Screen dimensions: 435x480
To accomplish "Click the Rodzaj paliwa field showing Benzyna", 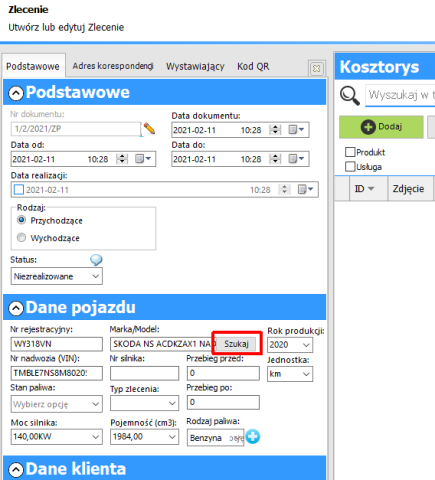I will 215,437.
